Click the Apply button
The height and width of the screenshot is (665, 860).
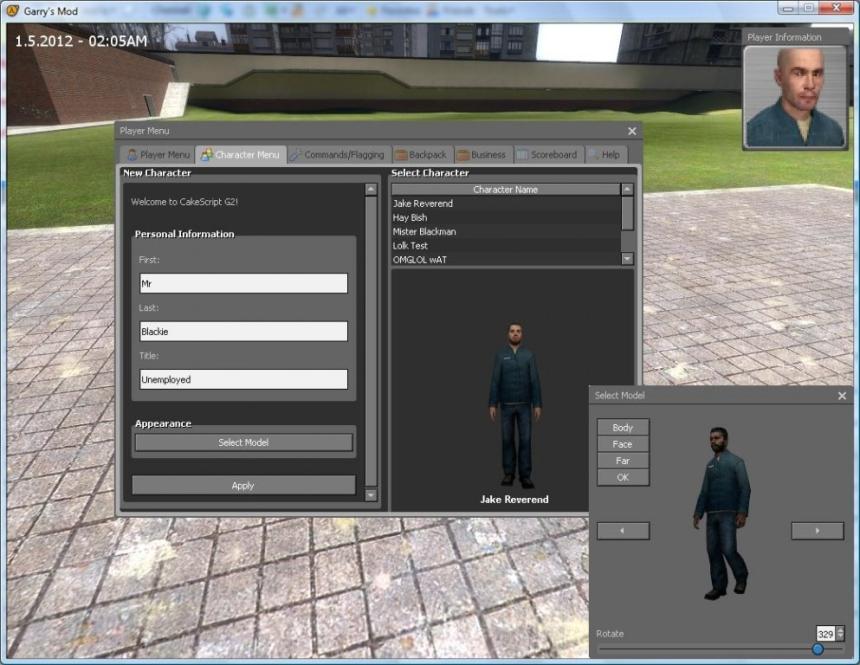point(244,486)
